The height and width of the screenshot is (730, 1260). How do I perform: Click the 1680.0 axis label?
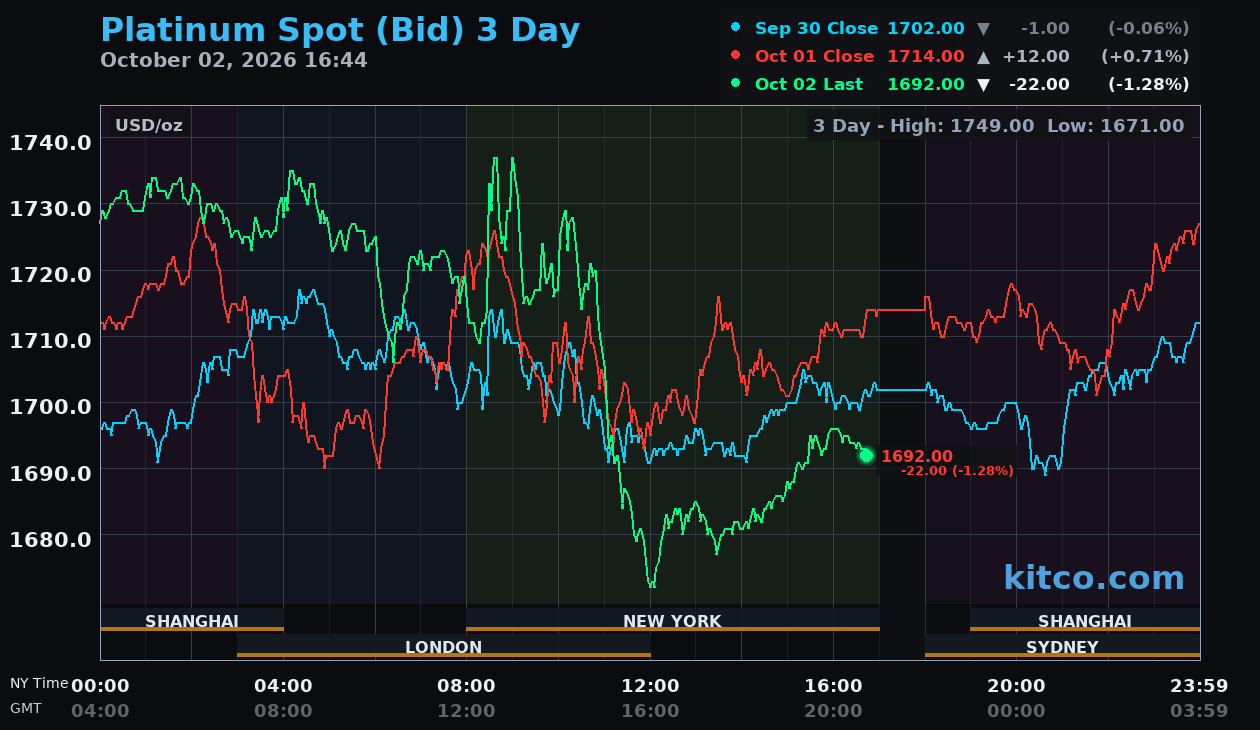[50, 539]
